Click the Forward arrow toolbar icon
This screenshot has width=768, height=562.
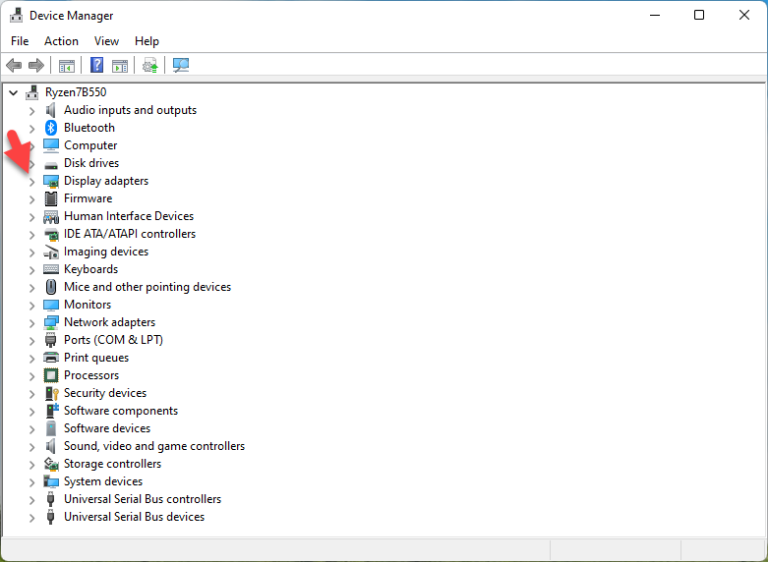pyautogui.click(x=36, y=65)
